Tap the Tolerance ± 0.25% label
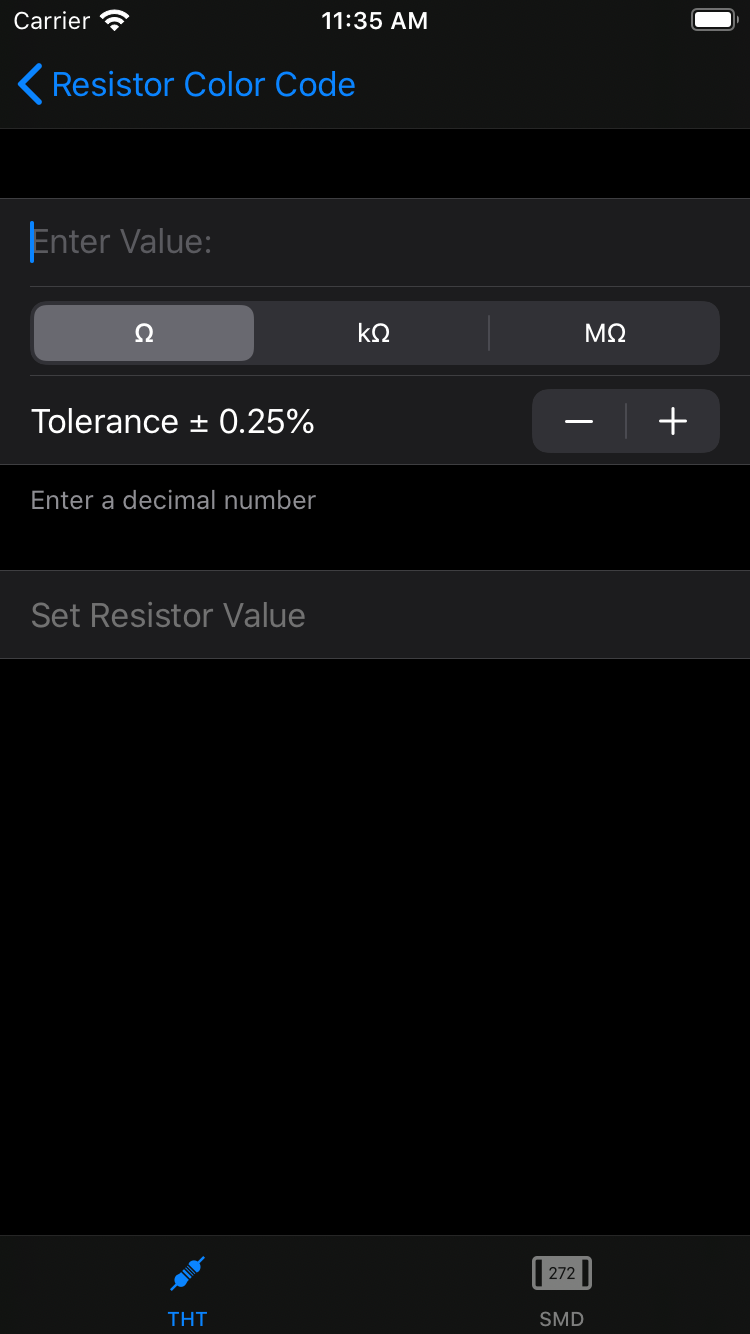 pyautogui.click(x=173, y=422)
